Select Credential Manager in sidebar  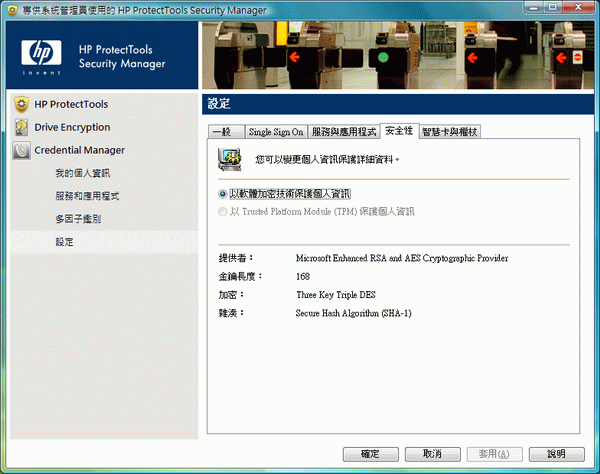pyautogui.click(x=80, y=150)
